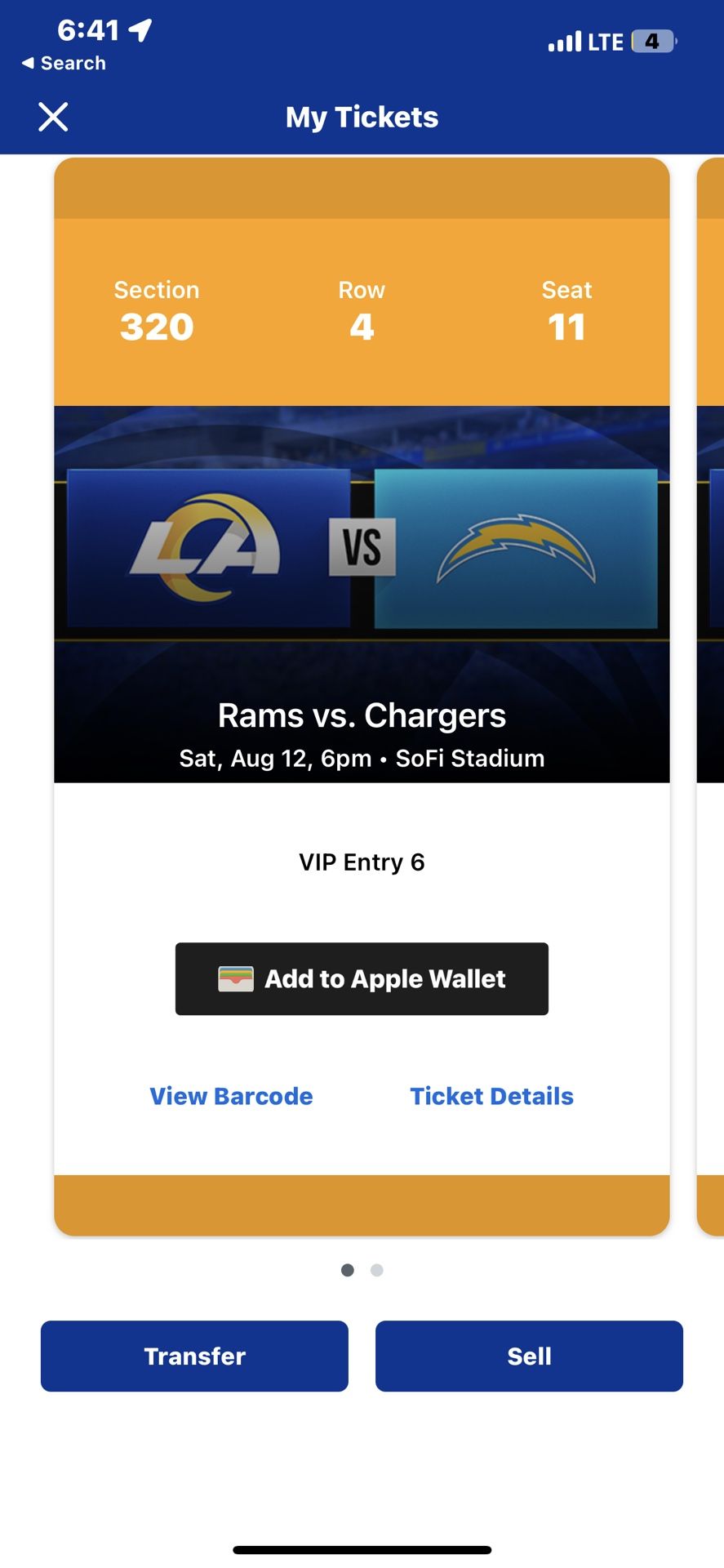The image size is (724, 1568).
Task: Tap the Apple Wallet icon on the wallet button
Action: click(x=238, y=978)
